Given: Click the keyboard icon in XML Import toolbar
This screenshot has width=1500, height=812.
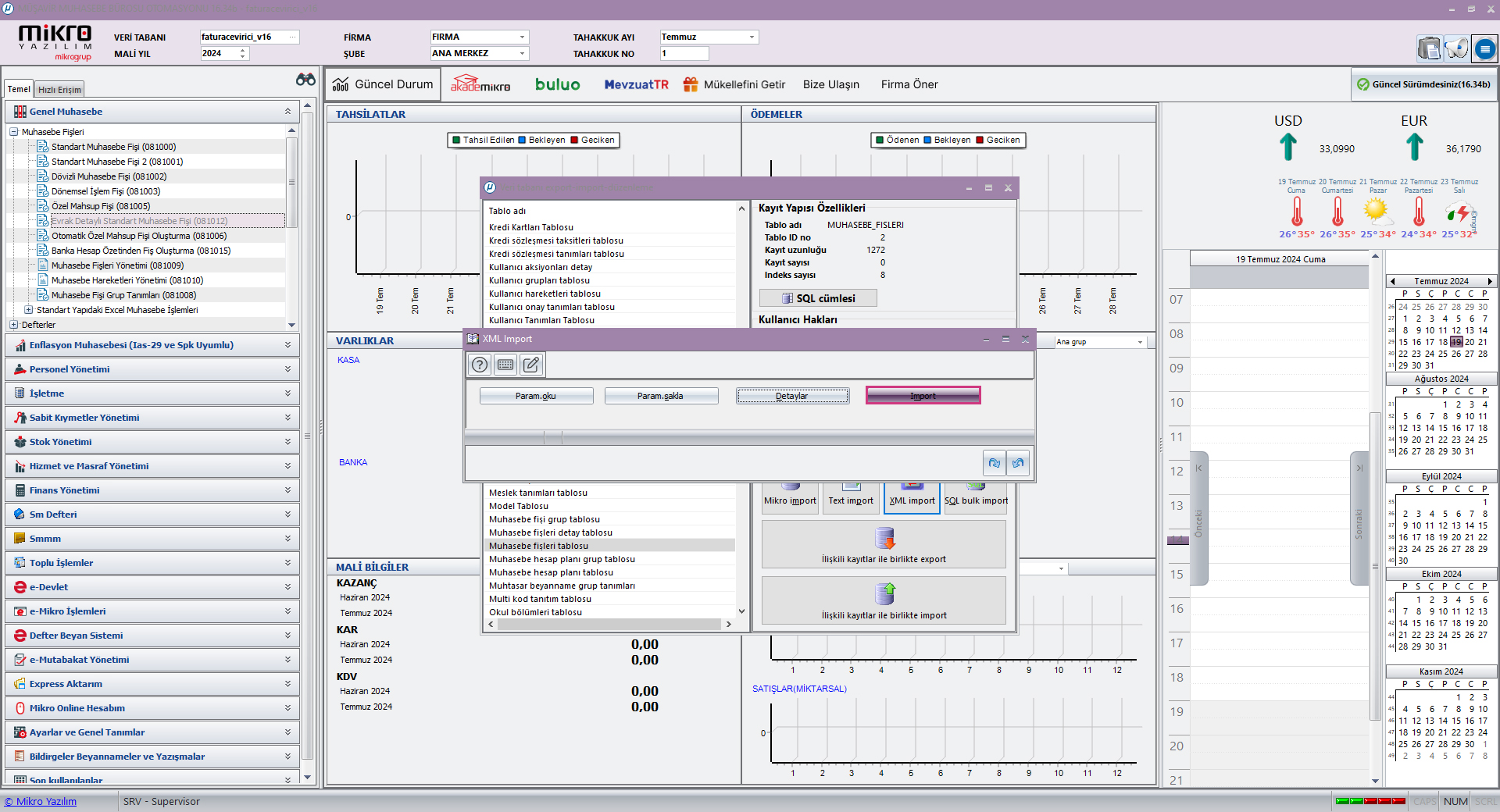Looking at the screenshot, I should (505, 365).
